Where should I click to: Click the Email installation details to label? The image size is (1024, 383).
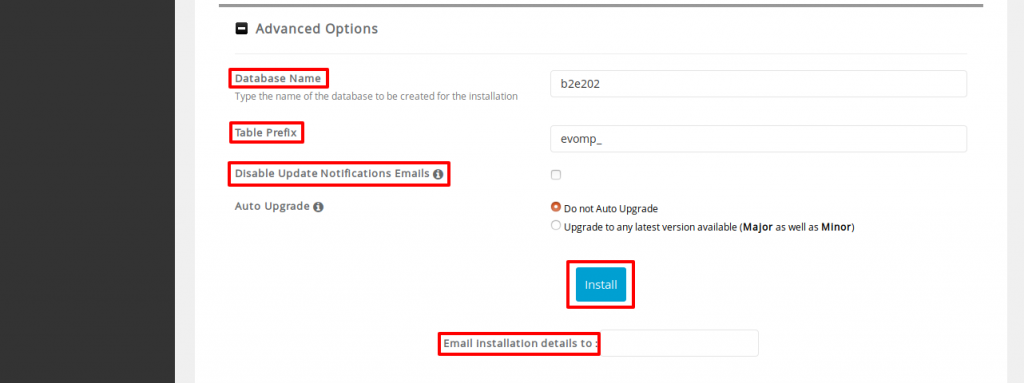pyautogui.click(x=520, y=343)
